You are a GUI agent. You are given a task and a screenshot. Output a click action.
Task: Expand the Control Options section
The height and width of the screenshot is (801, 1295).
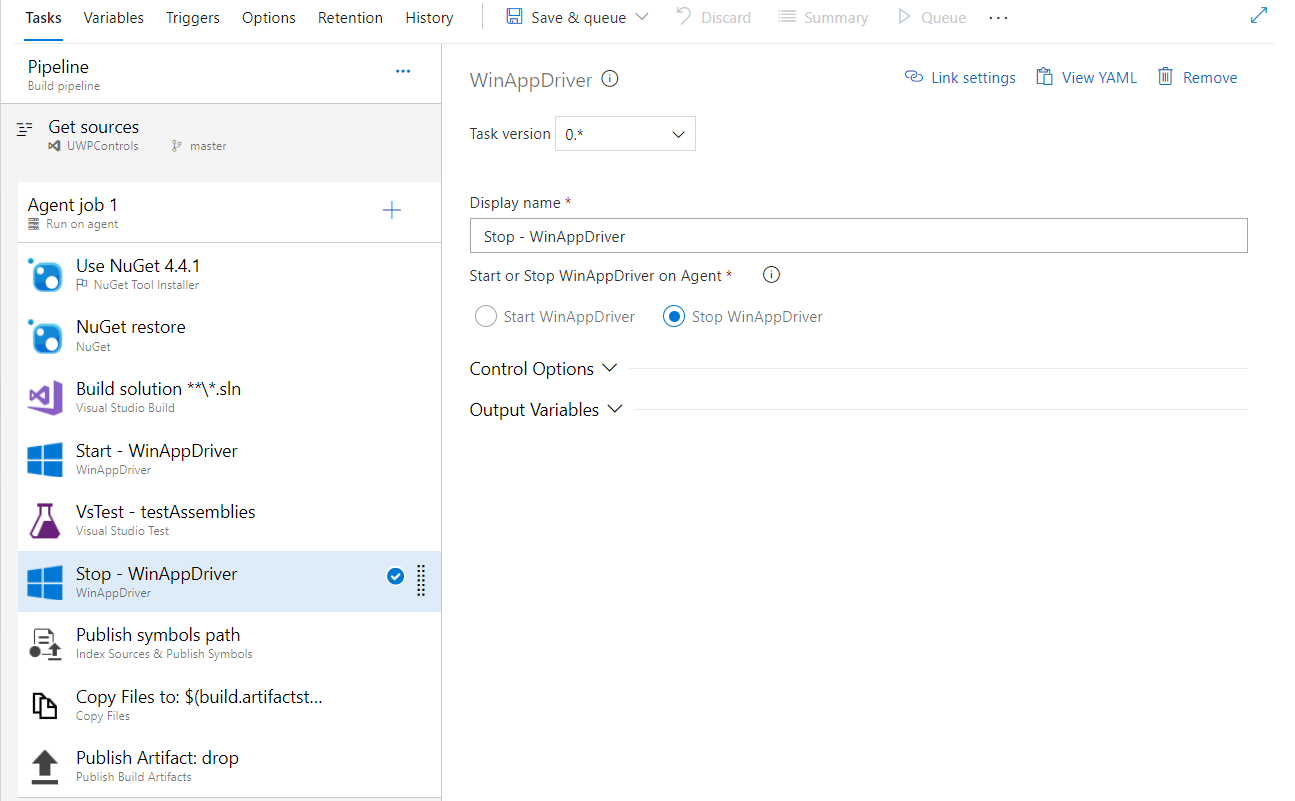point(544,369)
